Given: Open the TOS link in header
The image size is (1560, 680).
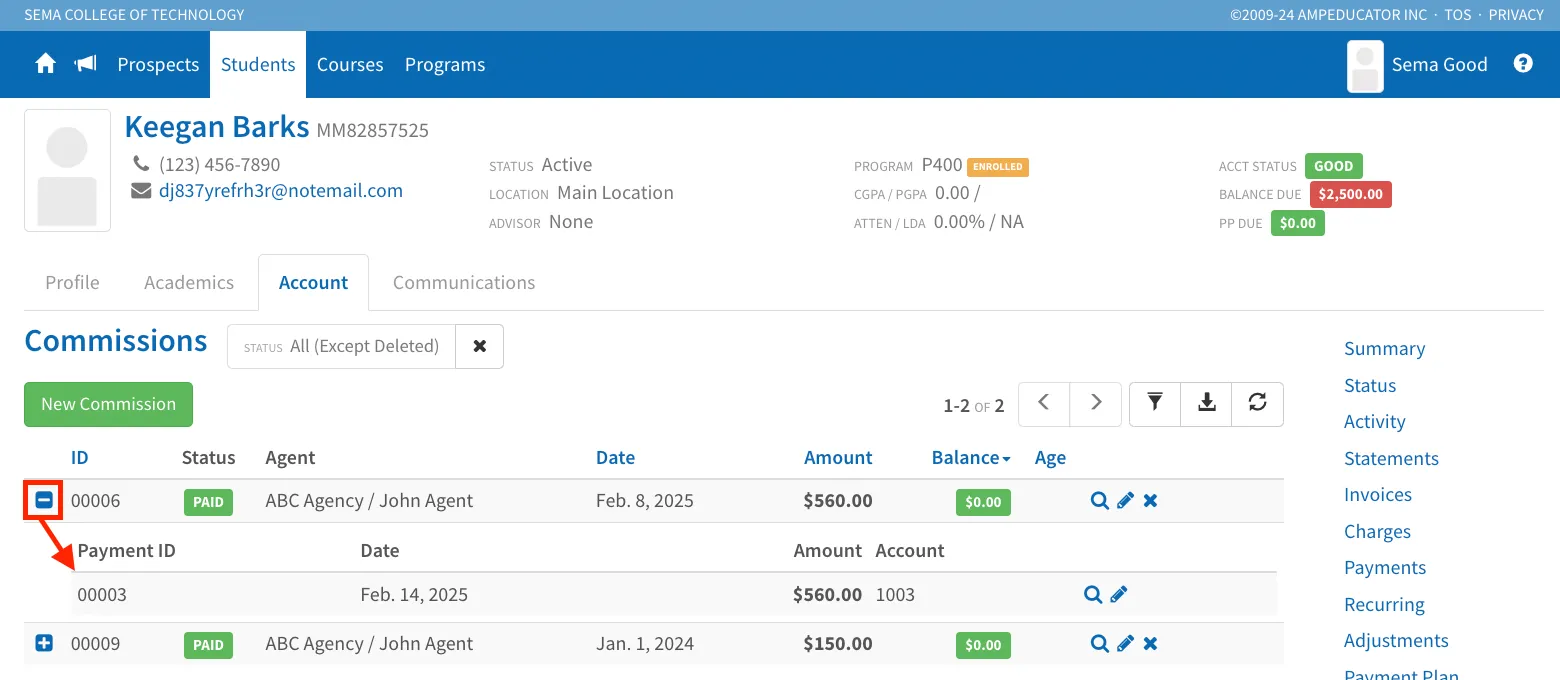Looking at the screenshot, I should [x=1457, y=15].
